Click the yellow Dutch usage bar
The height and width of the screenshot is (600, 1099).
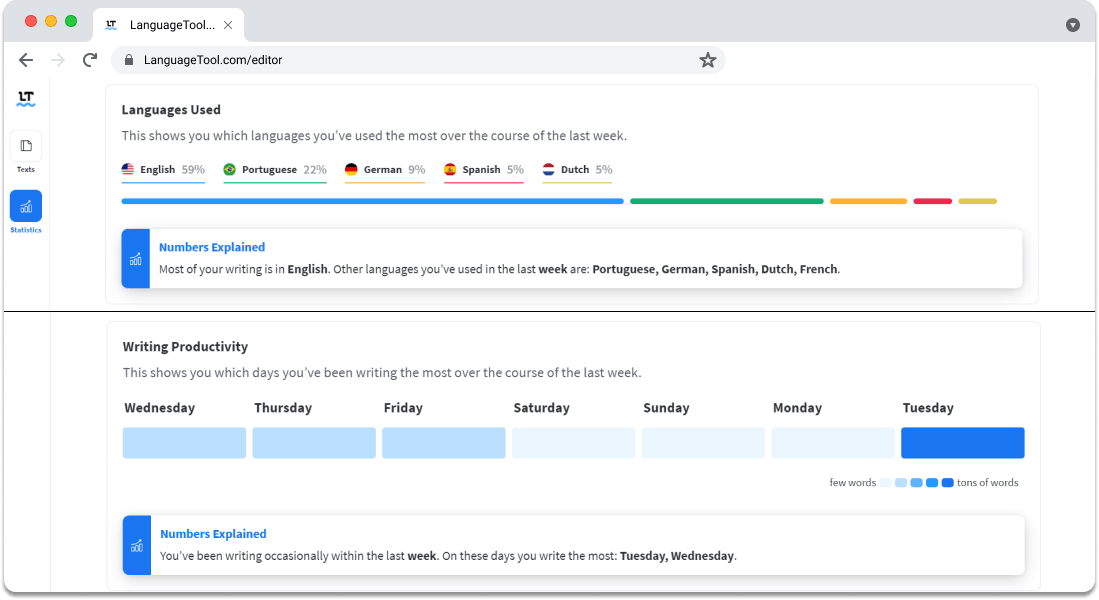[x=978, y=201]
